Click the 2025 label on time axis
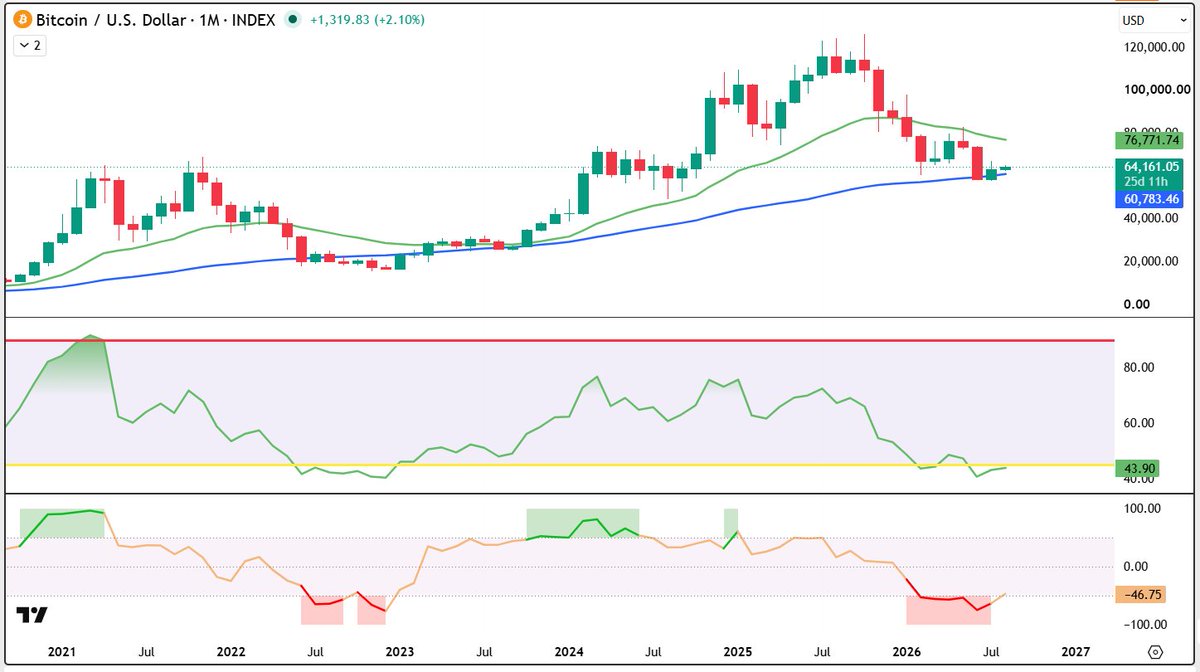1200x672 pixels. coord(737,650)
